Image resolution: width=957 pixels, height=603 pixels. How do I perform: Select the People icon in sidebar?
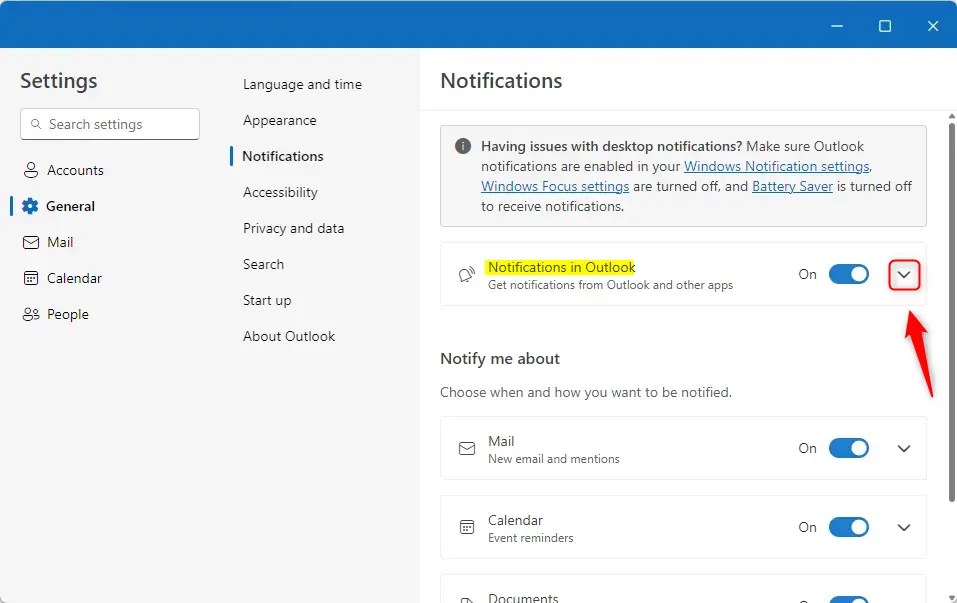click(x=29, y=314)
